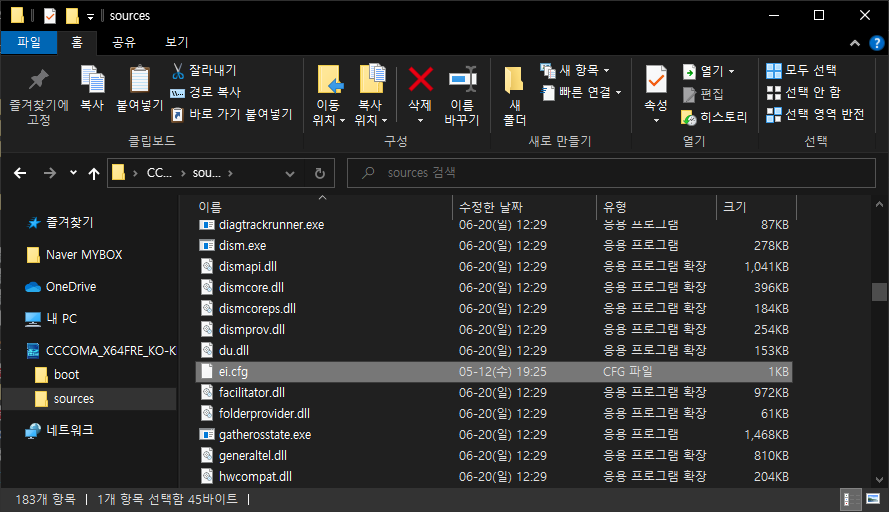This screenshot has height=512, width=889.
Task: Open the 파일 file menu tab
Action: click(x=29, y=43)
